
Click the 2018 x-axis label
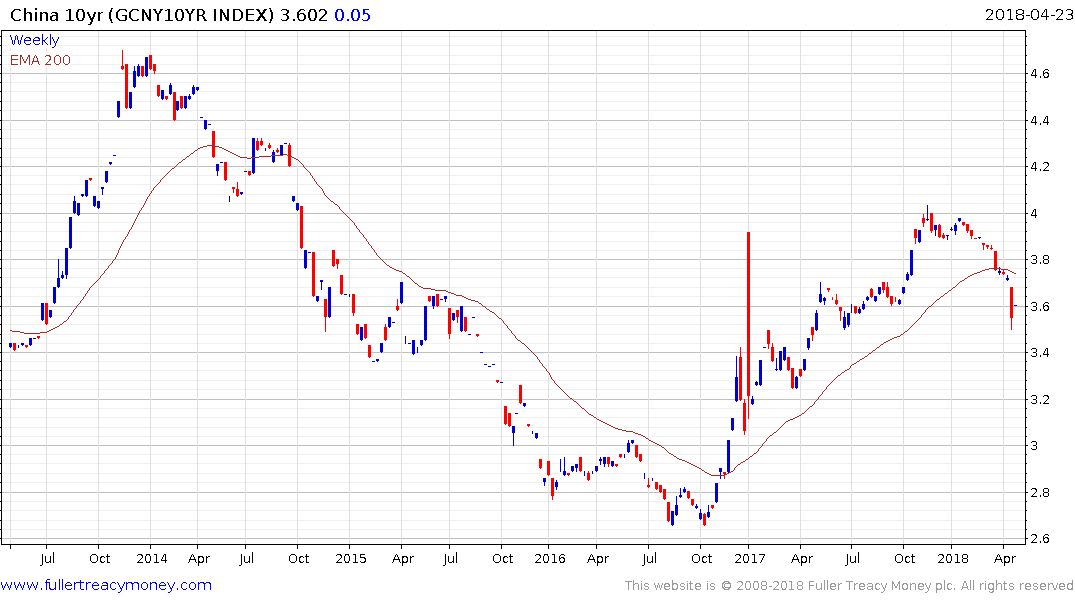pos(953,558)
